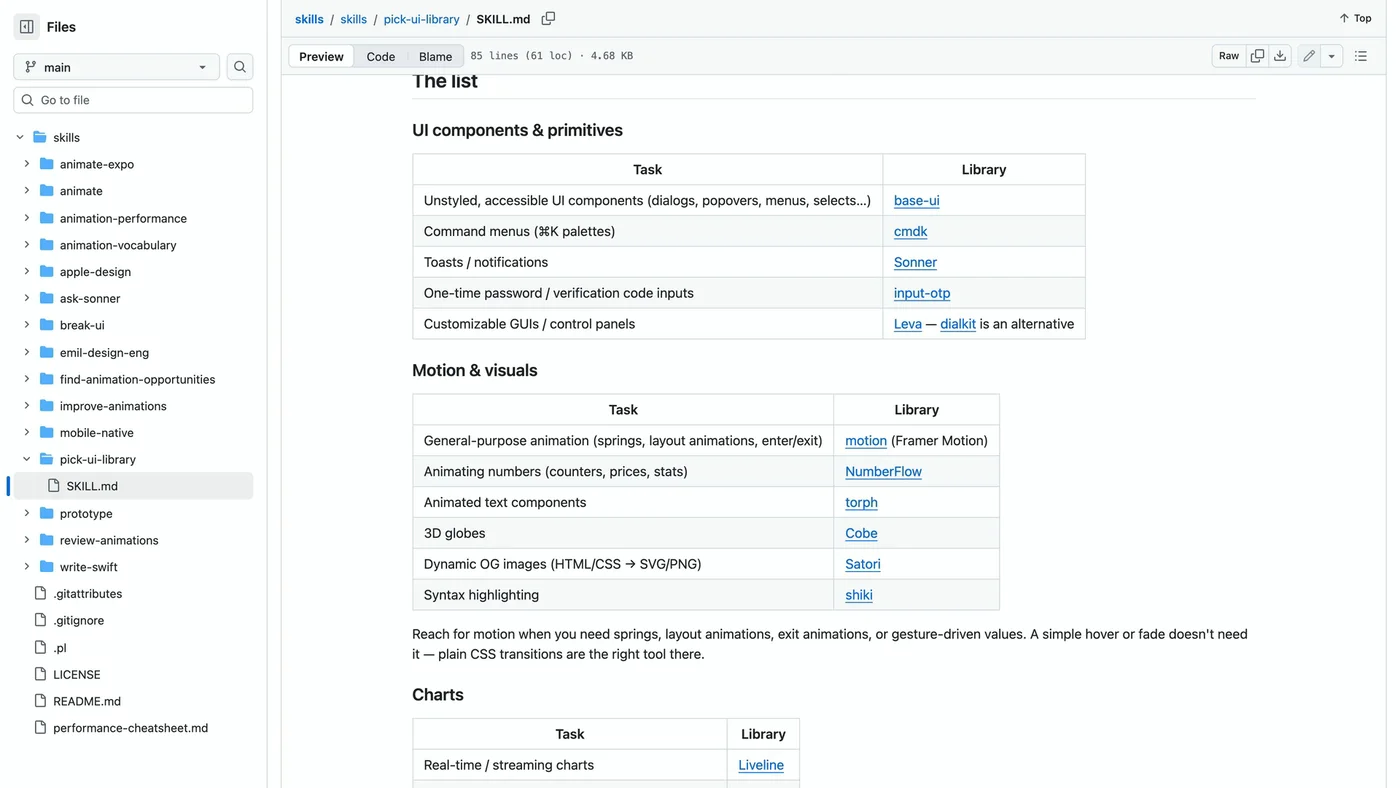
Task: Open the torph library link
Action: click(x=861, y=502)
